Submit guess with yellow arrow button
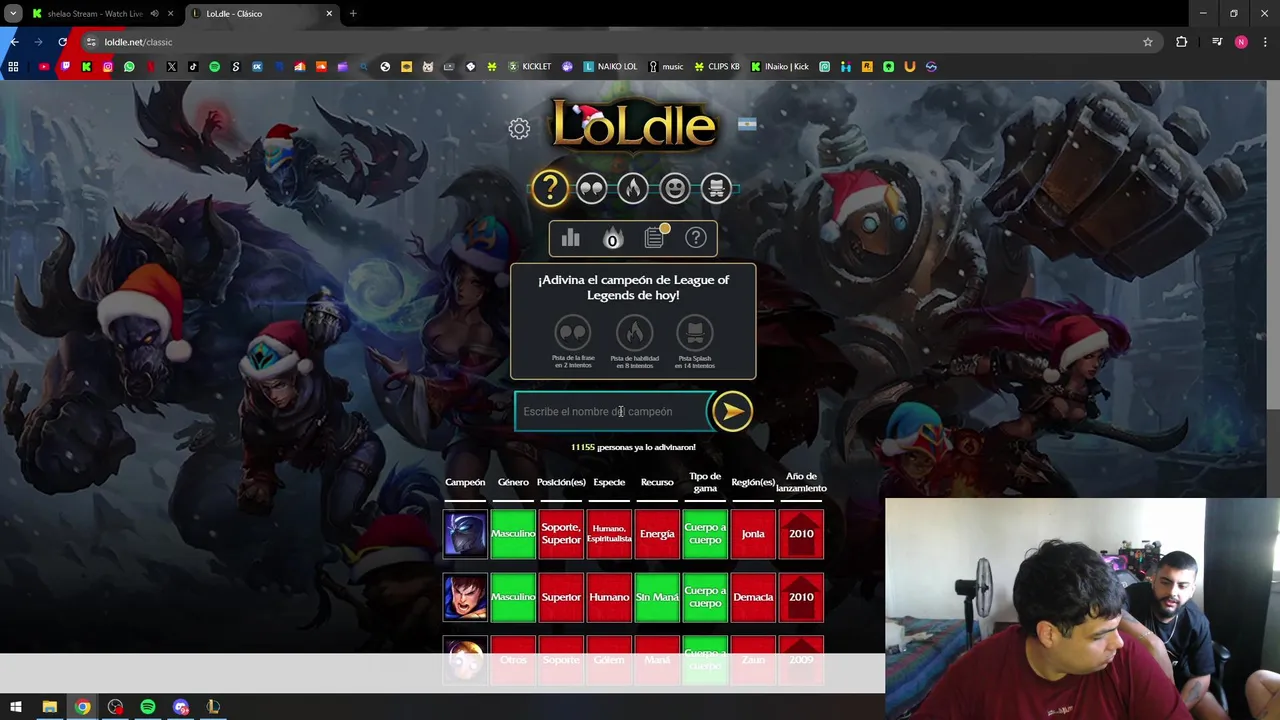The width and height of the screenshot is (1280, 720). pos(732,411)
